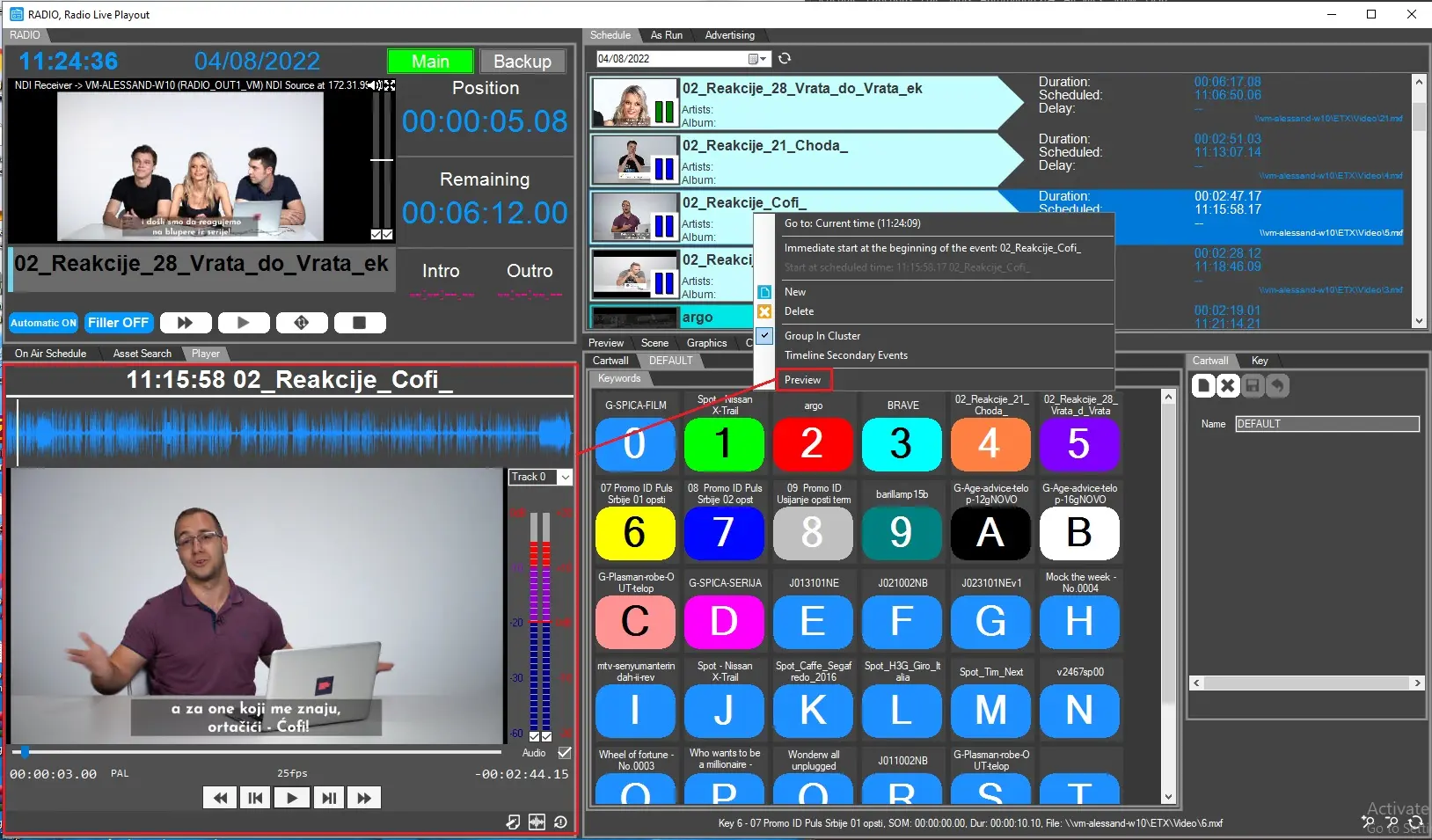Choose Preview from the context menu
This screenshot has width=1432, height=840.
pos(802,380)
